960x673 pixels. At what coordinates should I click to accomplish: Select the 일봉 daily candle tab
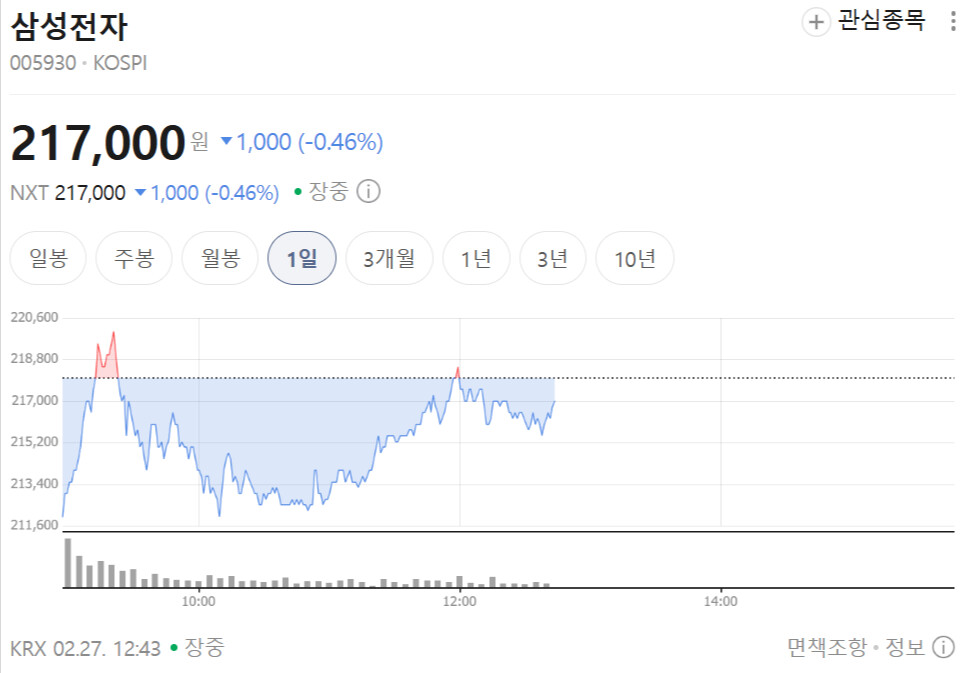tap(48, 259)
